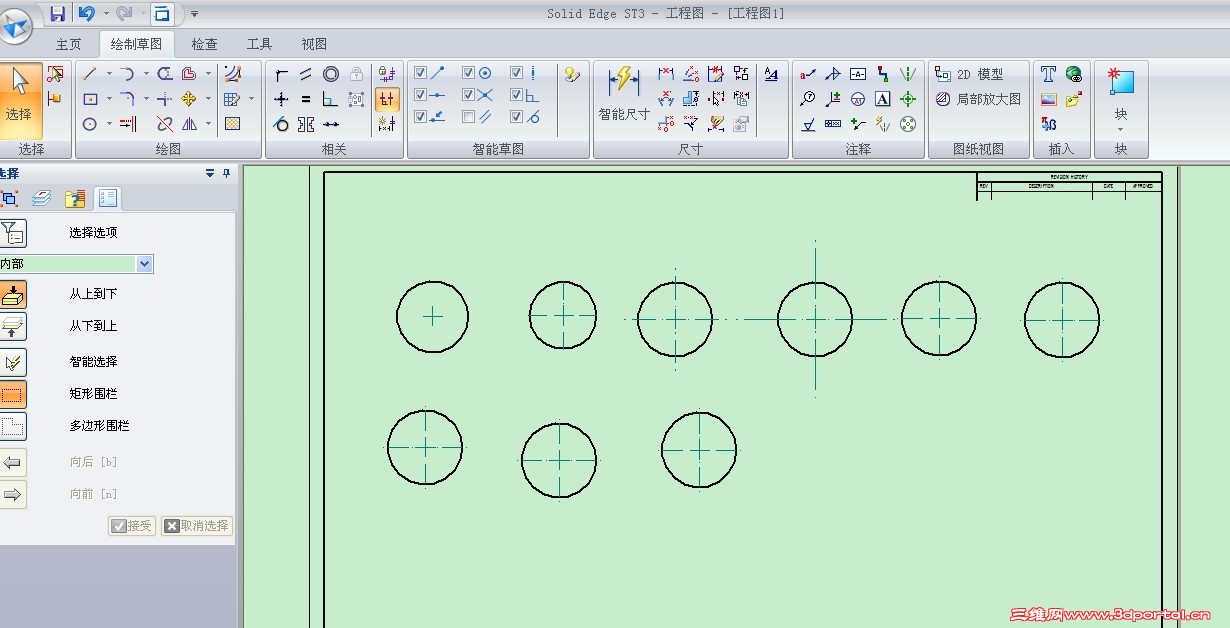This screenshot has height=628, width=1230.
Task: Expand the Mirror tool dropdown arrow
Action: click(x=208, y=124)
